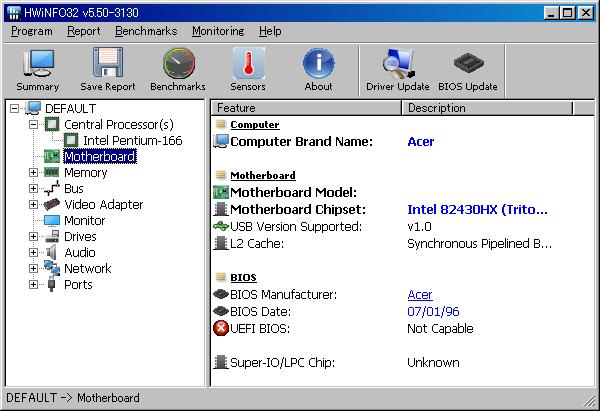
Task: Click the Computer section heading
Action: point(255,124)
